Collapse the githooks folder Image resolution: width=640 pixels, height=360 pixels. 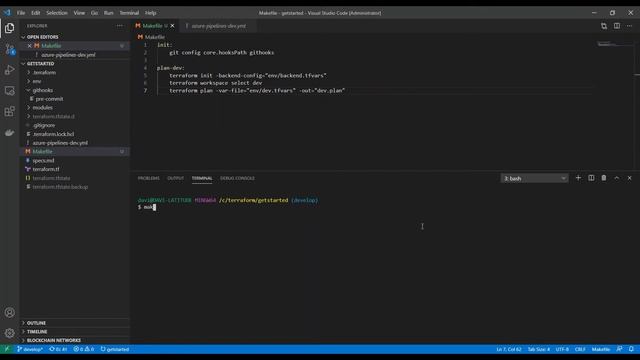pyautogui.click(x=42, y=90)
